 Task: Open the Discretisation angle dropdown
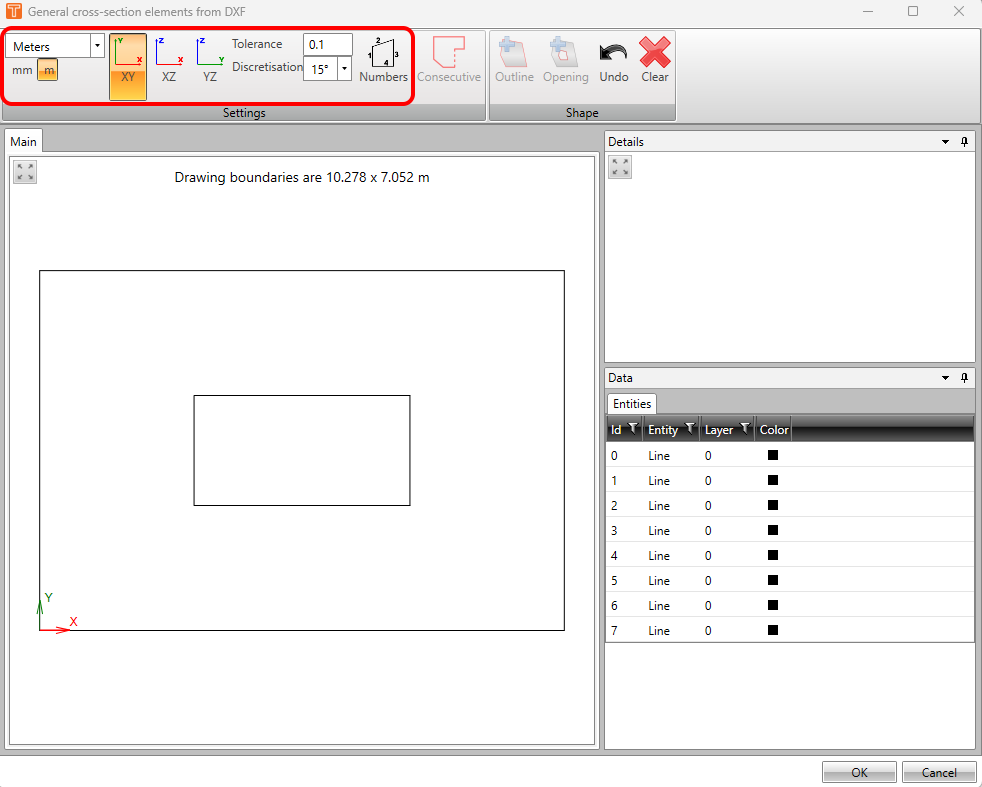344,70
